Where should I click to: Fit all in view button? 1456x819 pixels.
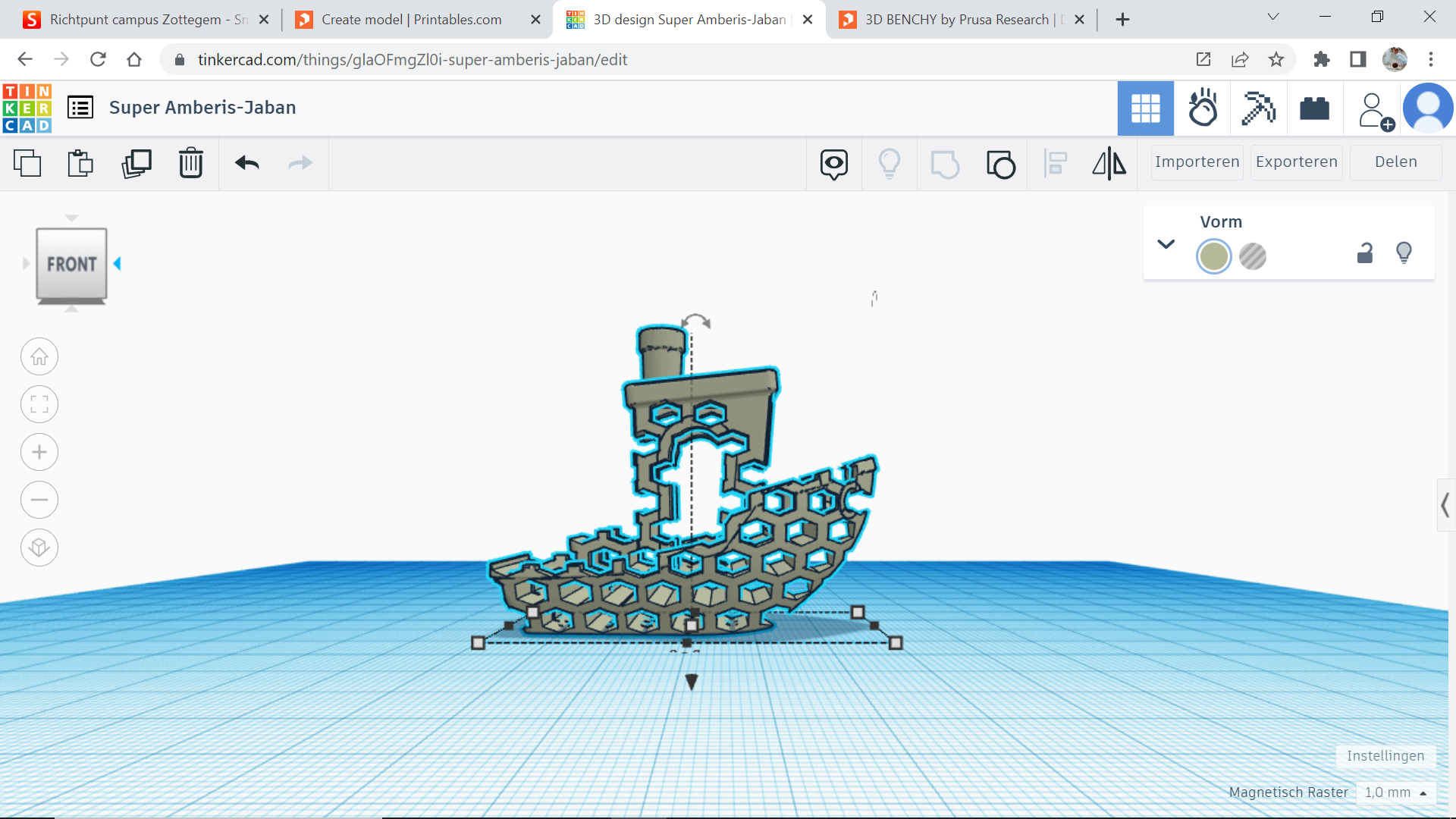click(x=39, y=404)
